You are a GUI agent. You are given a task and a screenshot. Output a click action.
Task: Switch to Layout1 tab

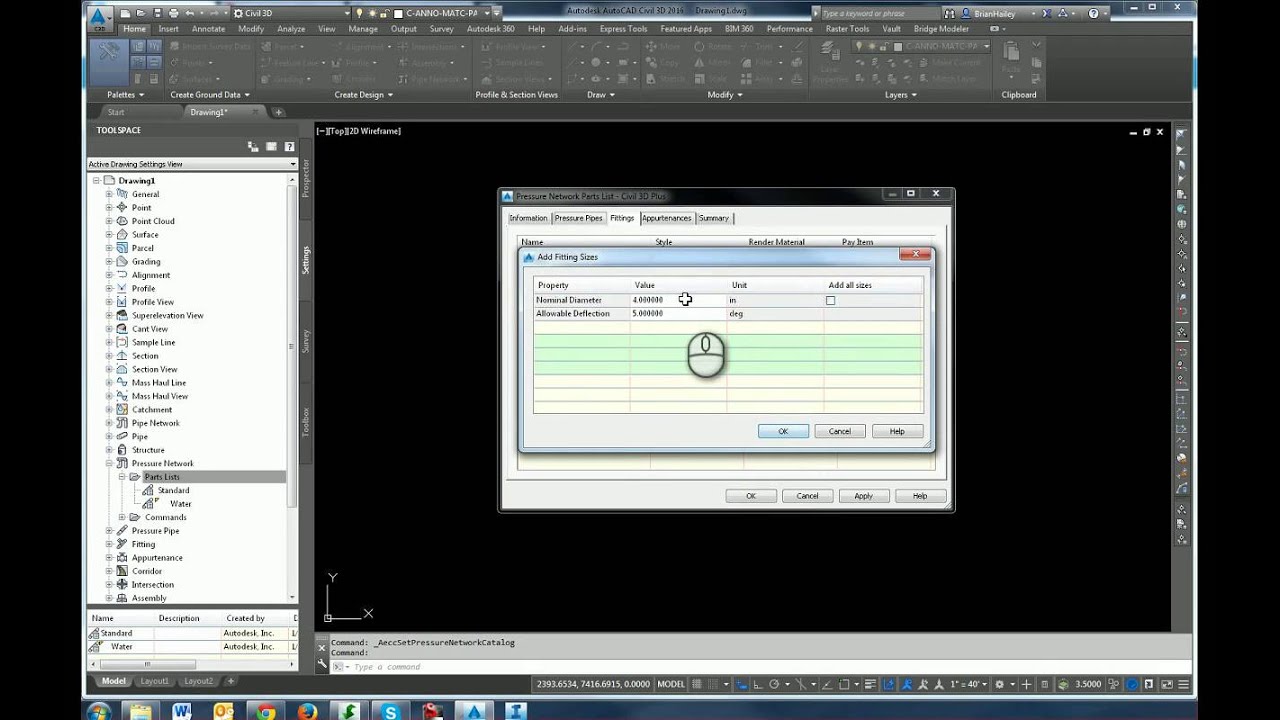tap(154, 681)
